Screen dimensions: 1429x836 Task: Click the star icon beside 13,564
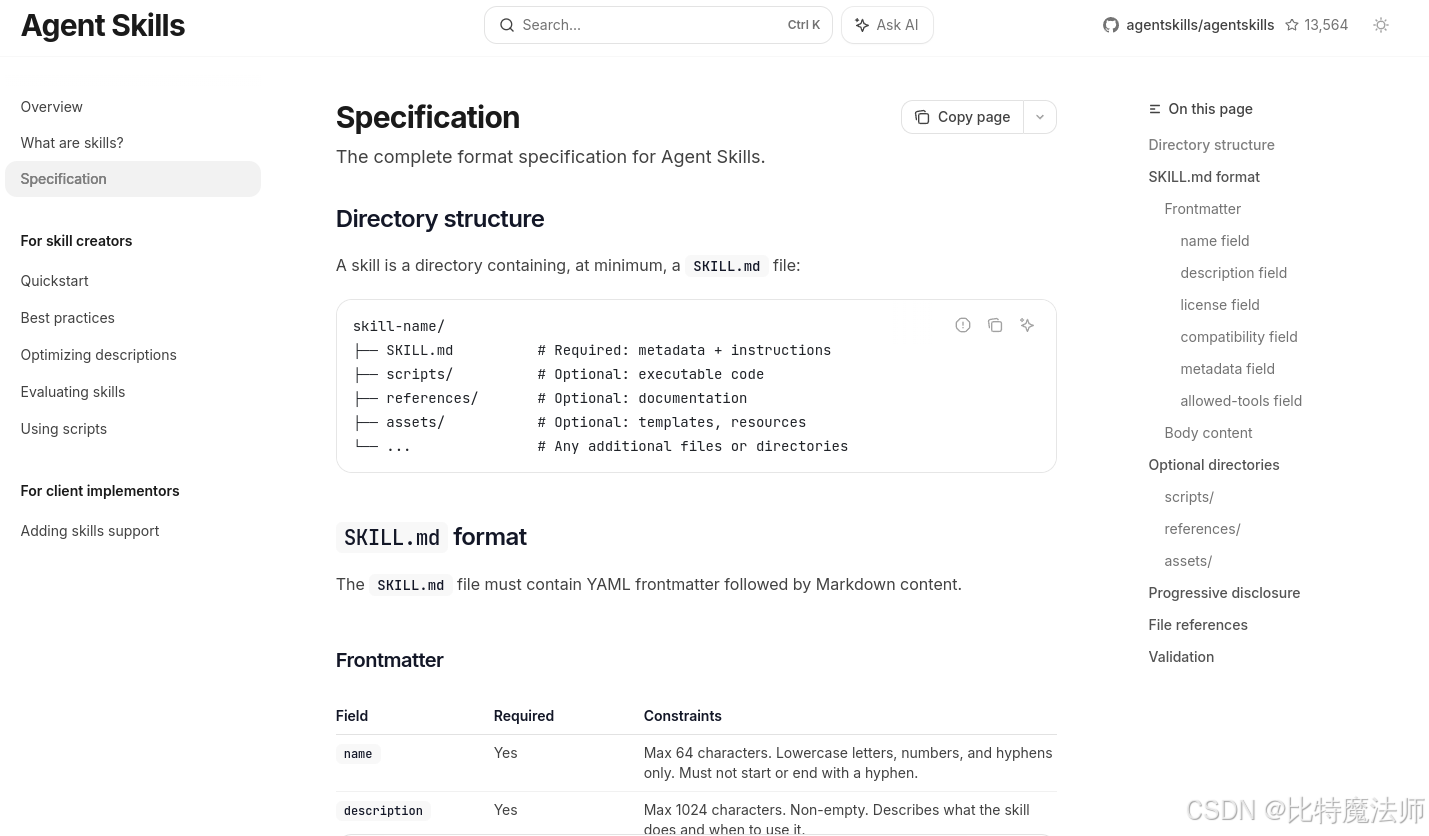click(x=1292, y=25)
